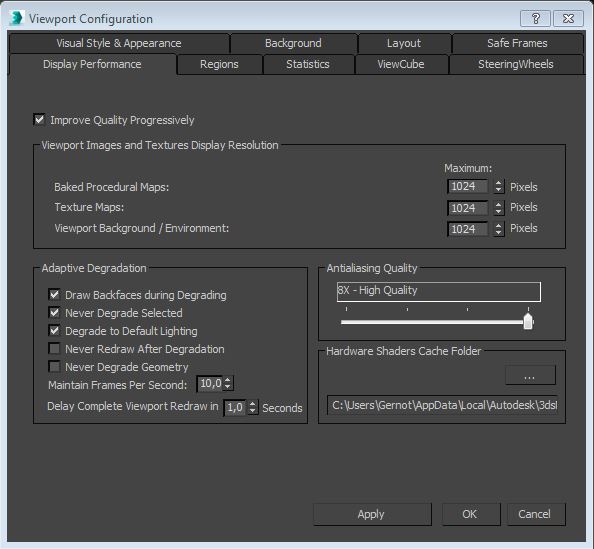Click Delay Complete Viewport Redraw spinner
This screenshot has height=549, width=594.
coord(252,408)
